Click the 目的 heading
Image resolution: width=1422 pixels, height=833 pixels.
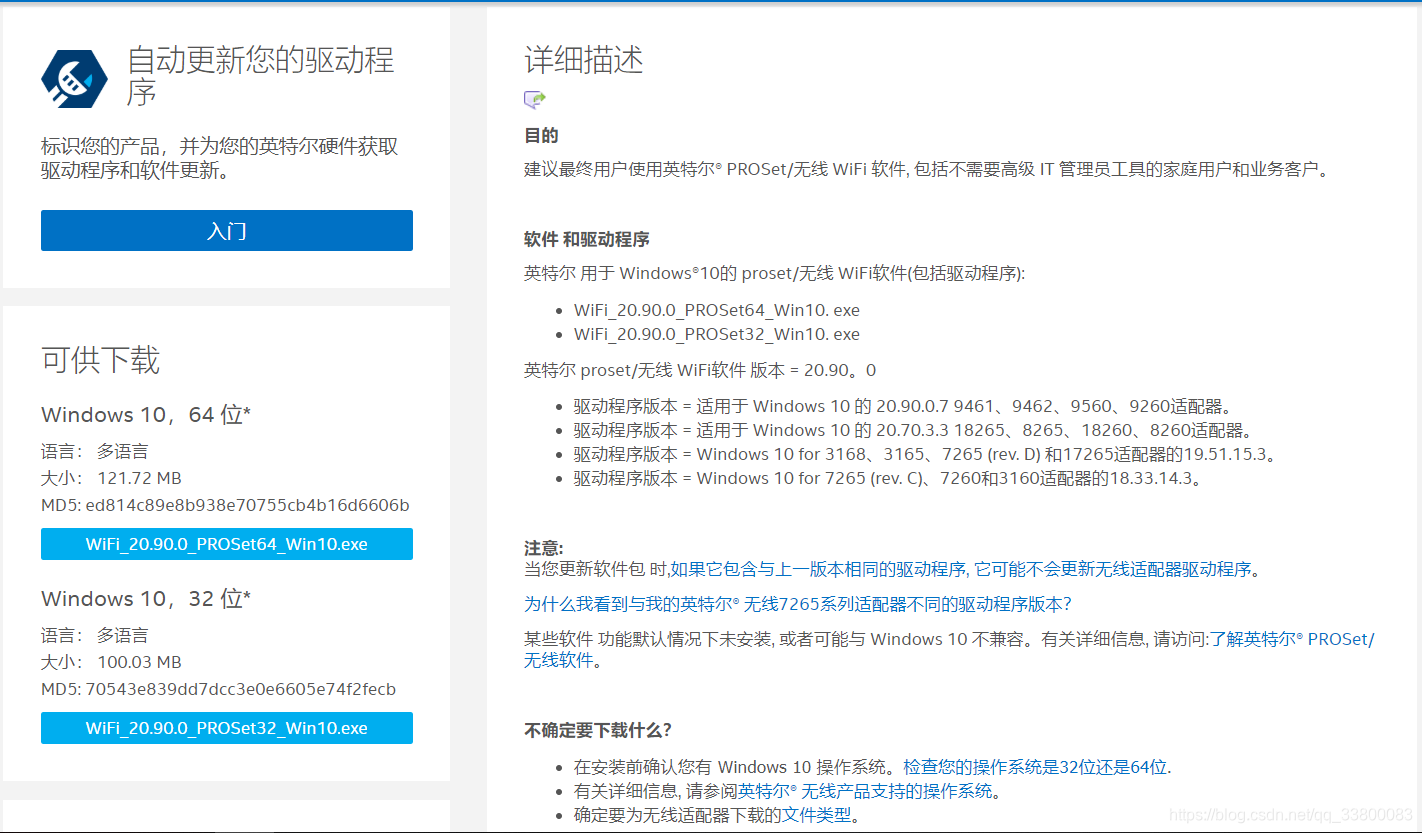541,135
